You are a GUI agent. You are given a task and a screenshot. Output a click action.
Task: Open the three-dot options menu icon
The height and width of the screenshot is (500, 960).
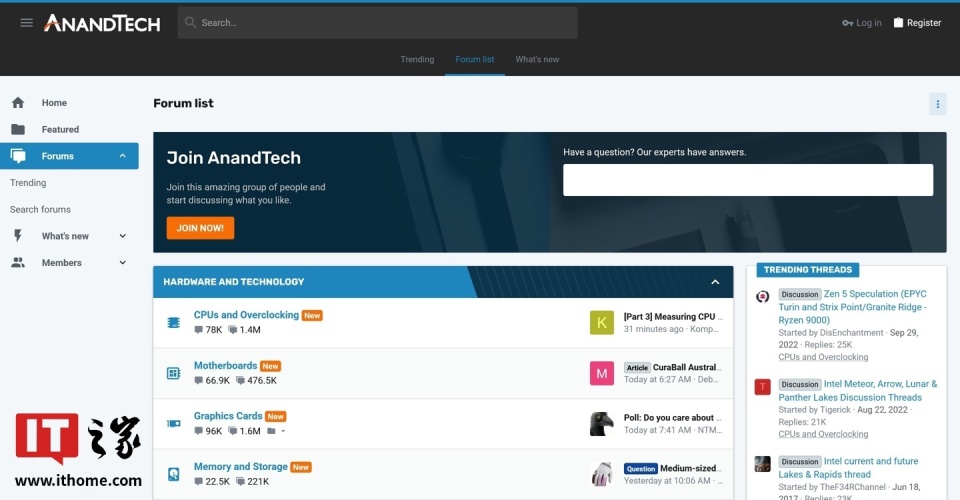[x=937, y=104]
